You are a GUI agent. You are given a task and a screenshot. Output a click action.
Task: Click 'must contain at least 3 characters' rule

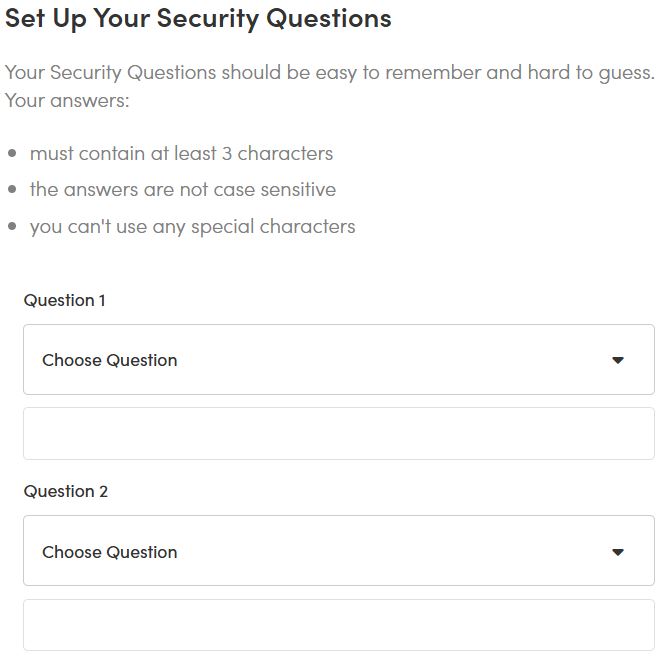point(181,153)
